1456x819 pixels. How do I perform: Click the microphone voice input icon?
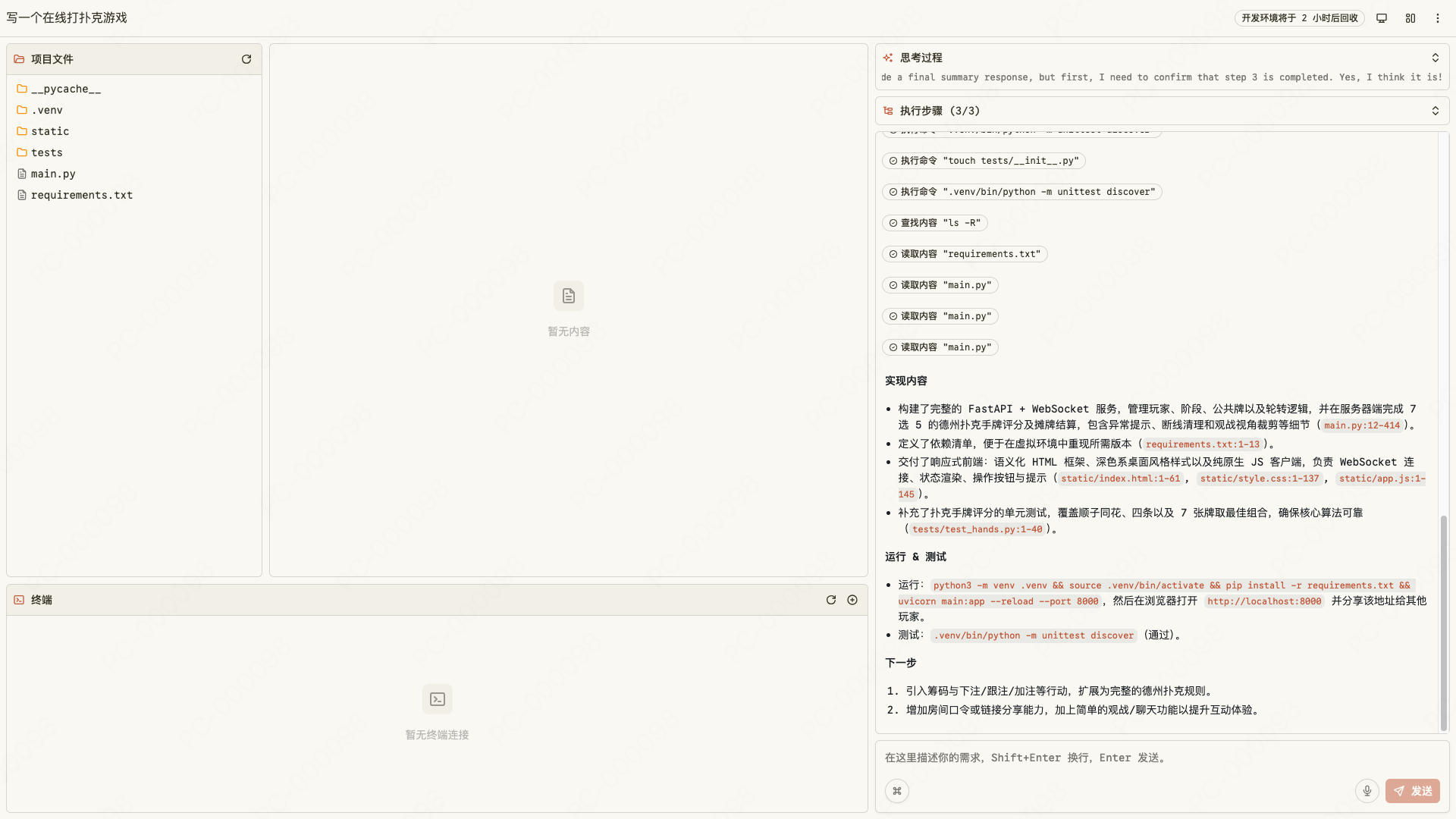tap(1367, 791)
